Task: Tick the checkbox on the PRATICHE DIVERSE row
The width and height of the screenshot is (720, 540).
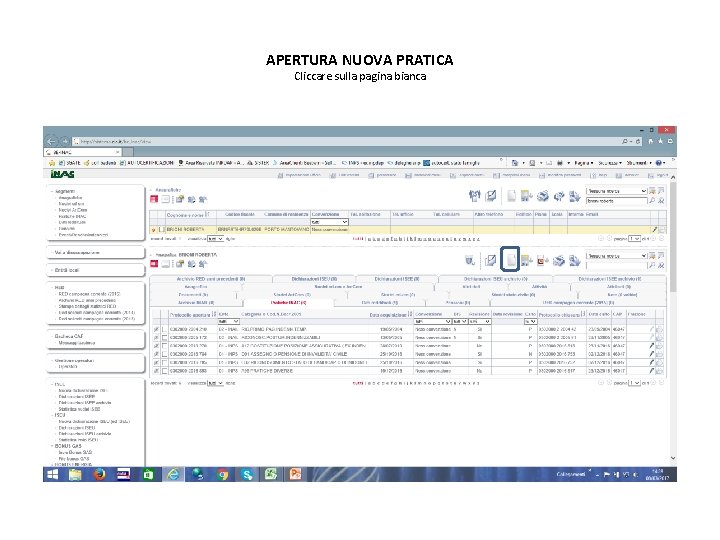Action: pyautogui.click(x=164, y=371)
